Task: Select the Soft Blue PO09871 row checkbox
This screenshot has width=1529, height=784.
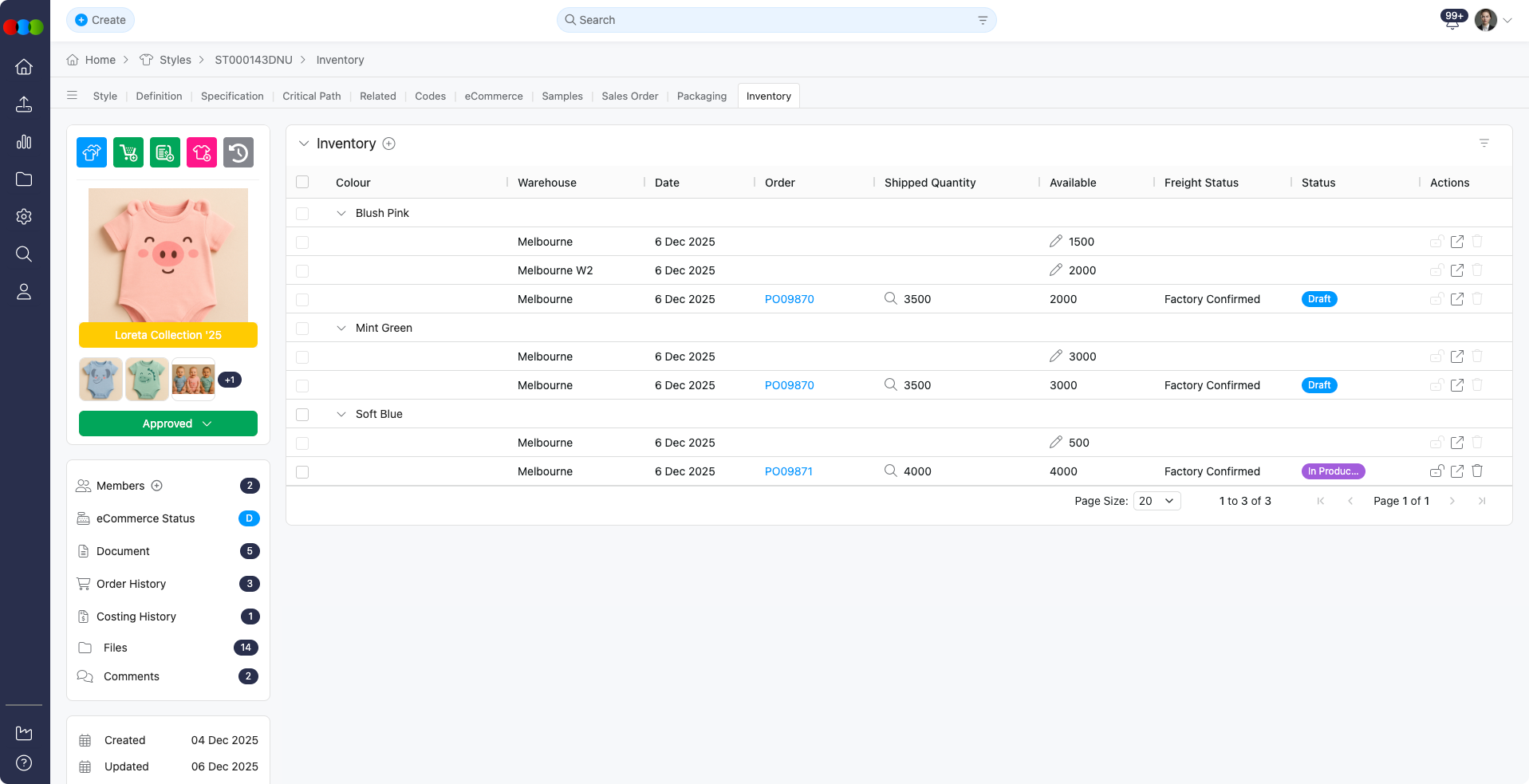Action: coord(302,472)
